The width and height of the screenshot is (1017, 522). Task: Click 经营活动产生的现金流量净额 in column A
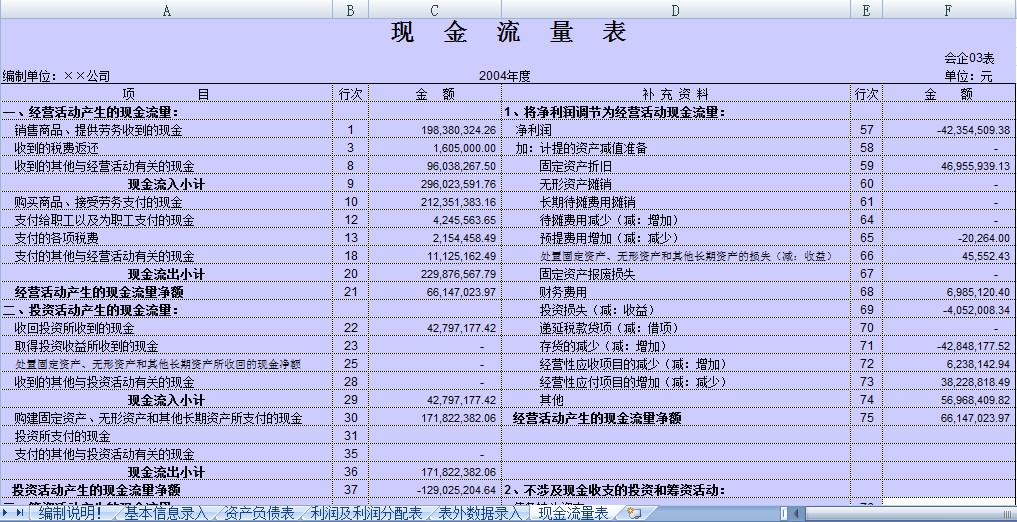(167, 292)
